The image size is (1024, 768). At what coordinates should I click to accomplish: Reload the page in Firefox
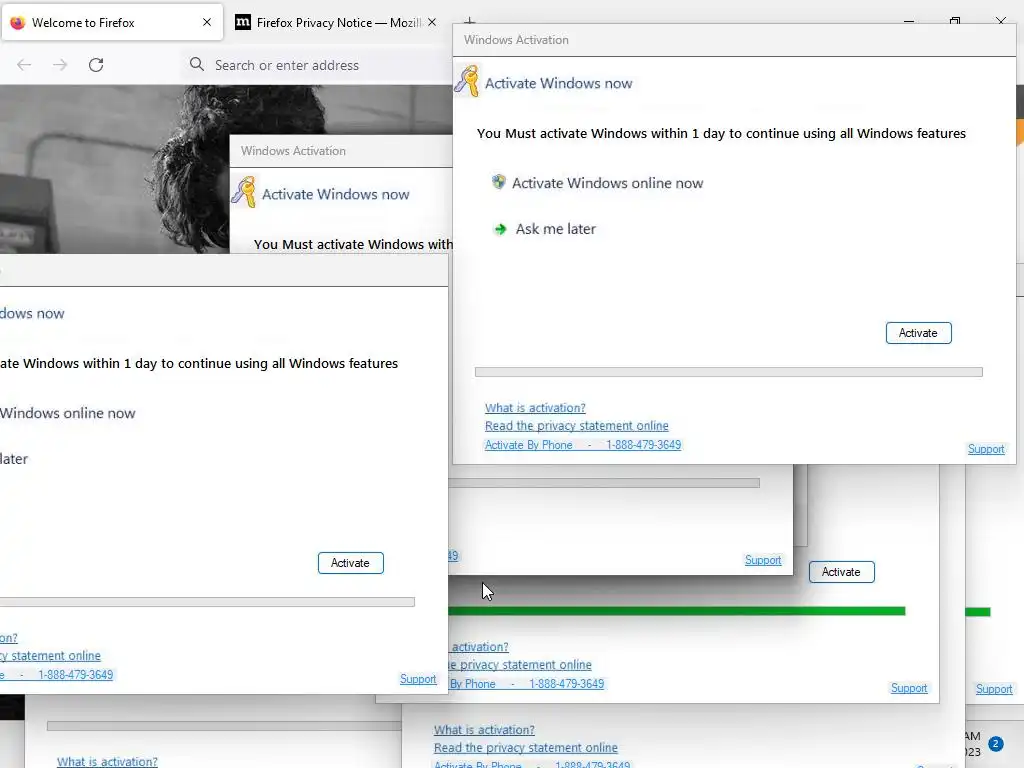(x=96, y=65)
